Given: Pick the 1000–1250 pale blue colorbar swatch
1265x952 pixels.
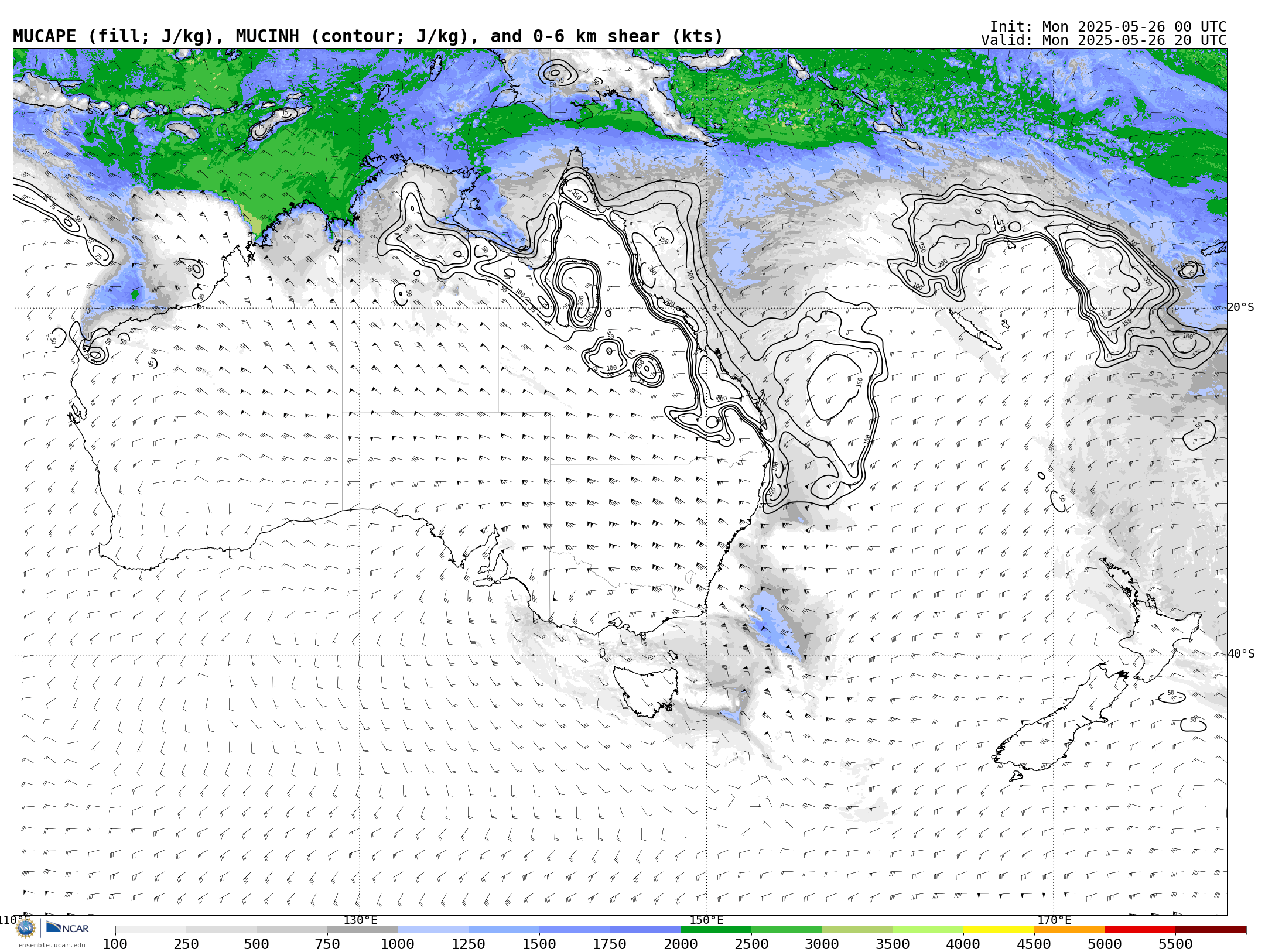Looking at the screenshot, I should pyautogui.click(x=433, y=930).
